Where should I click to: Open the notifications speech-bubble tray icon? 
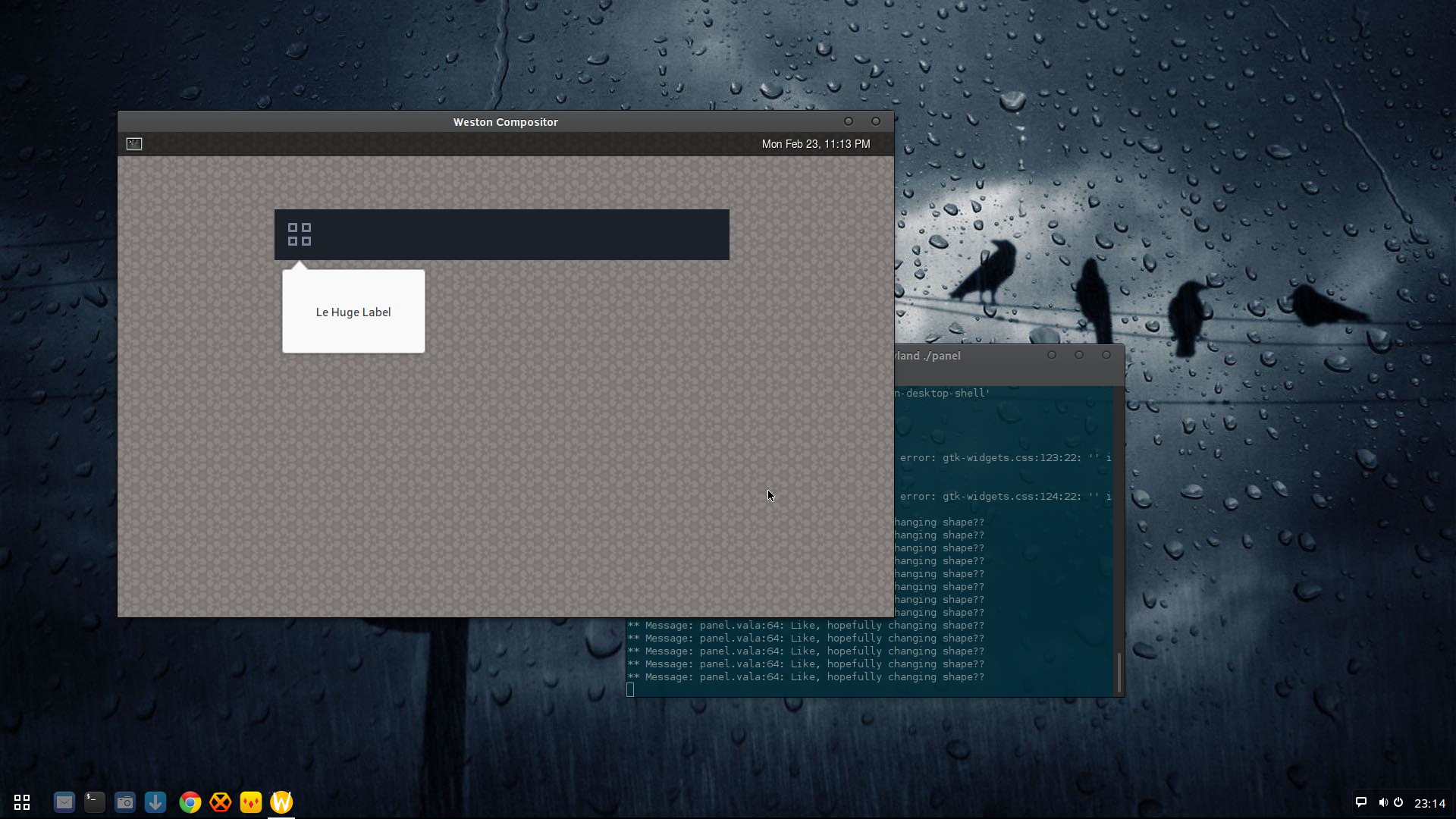tap(1361, 802)
